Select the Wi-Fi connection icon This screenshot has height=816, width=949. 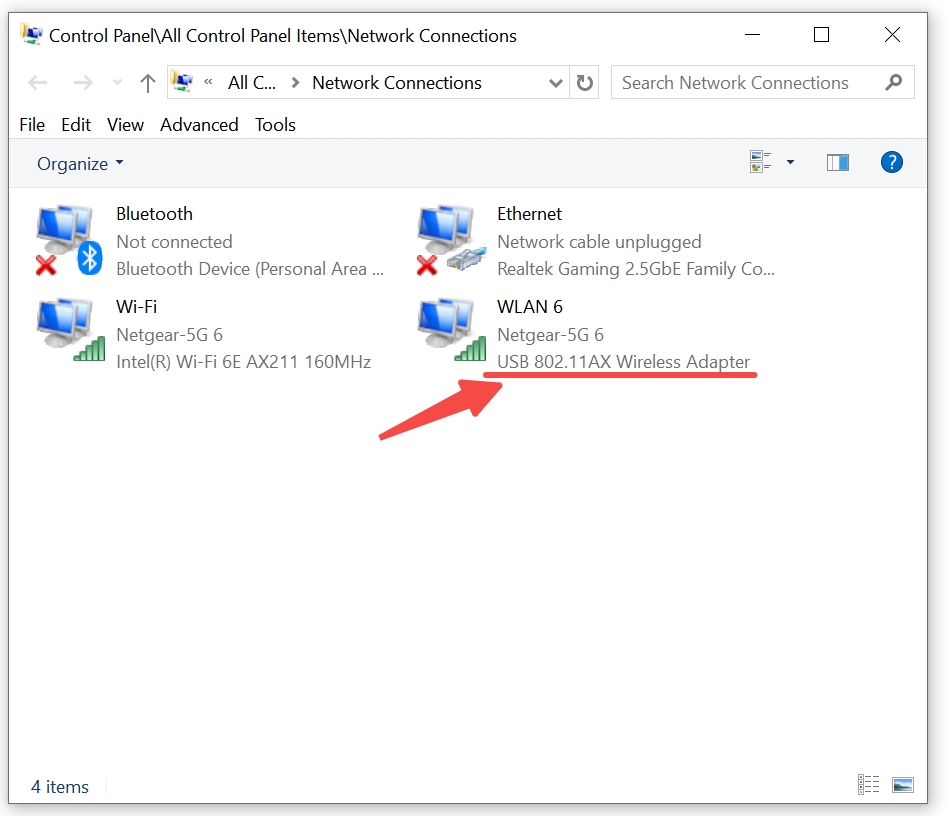[70, 330]
